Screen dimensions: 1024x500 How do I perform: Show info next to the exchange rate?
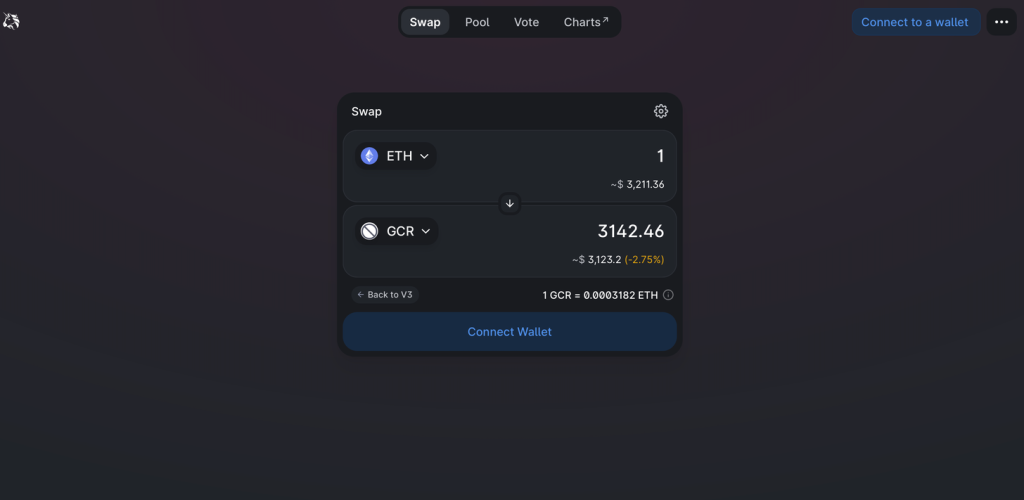668,295
